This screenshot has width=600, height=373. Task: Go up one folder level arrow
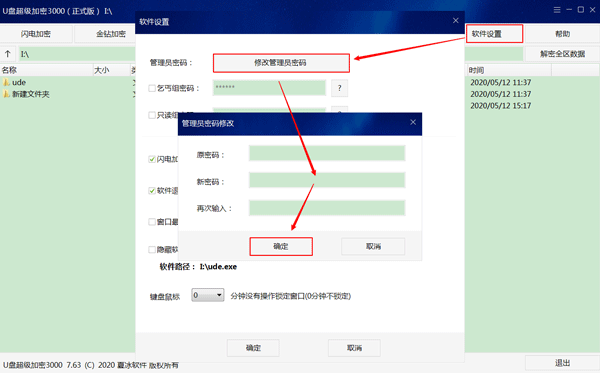click(x=8, y=54)
